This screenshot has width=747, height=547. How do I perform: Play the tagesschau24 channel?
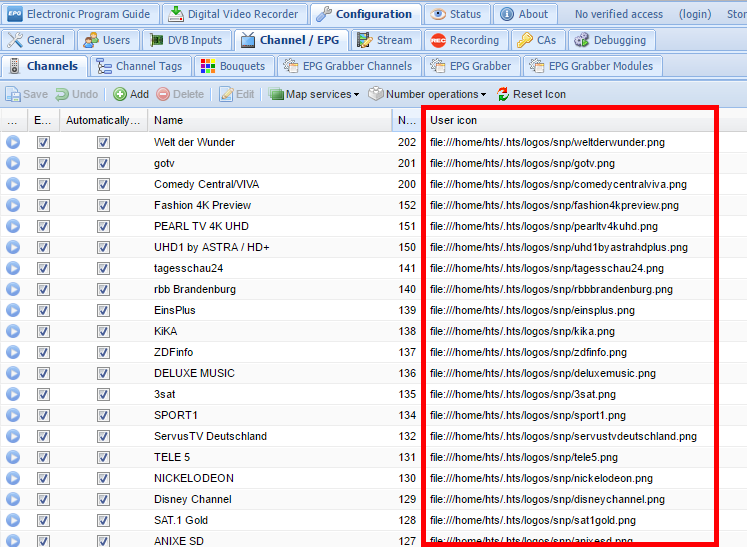coord(13,268)
